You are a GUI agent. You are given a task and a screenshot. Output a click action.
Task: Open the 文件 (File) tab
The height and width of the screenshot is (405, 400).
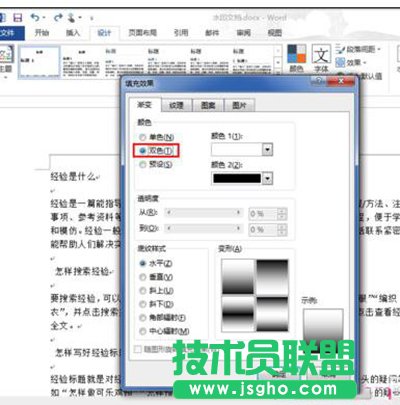[11, 33]
